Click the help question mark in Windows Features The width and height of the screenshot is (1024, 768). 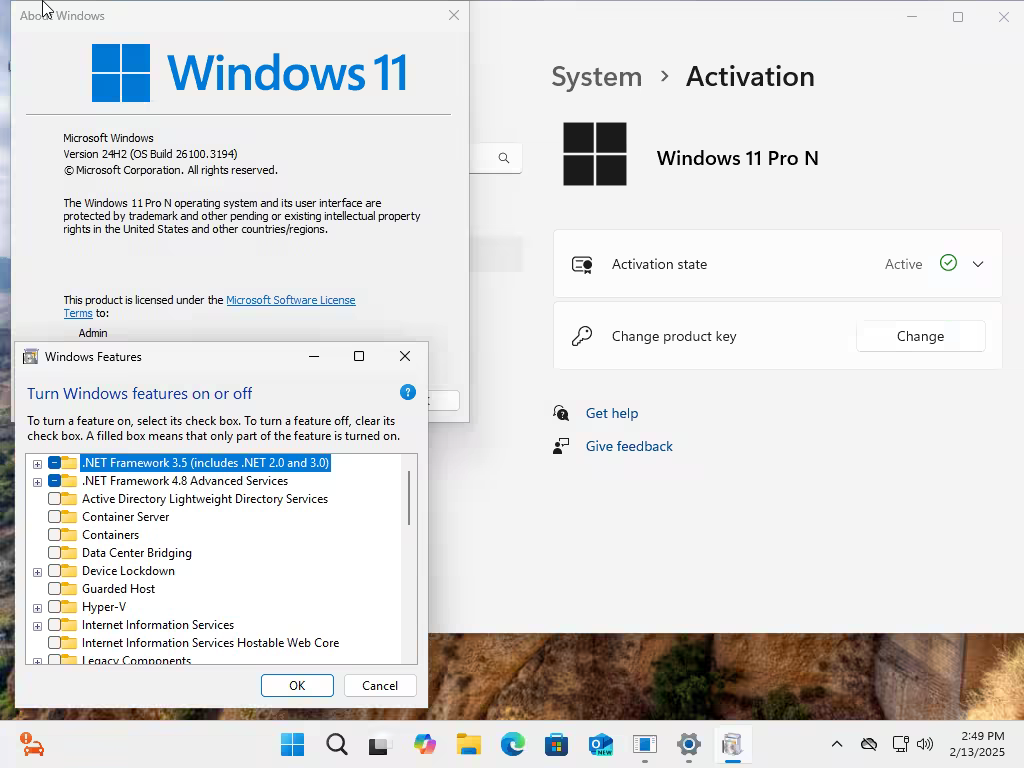408,392
